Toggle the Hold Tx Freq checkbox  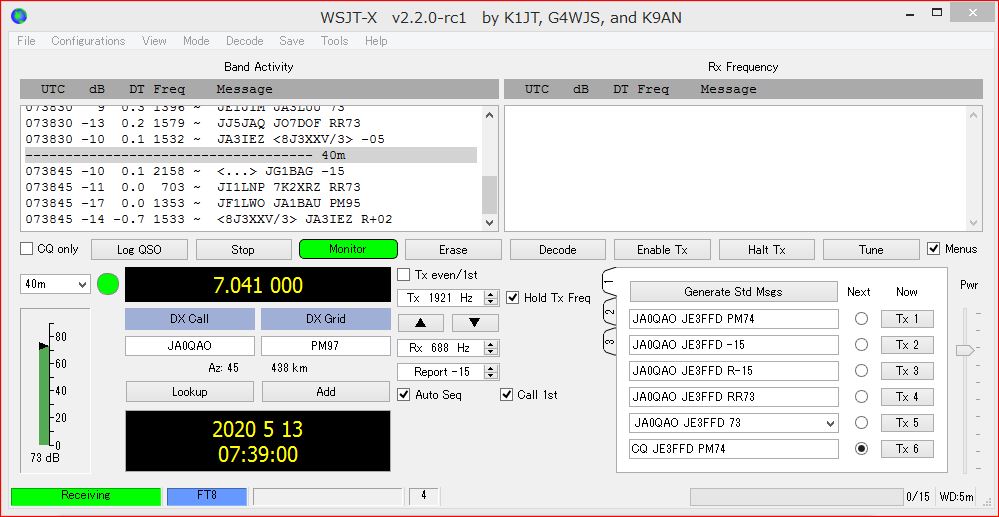pos(513,298)
